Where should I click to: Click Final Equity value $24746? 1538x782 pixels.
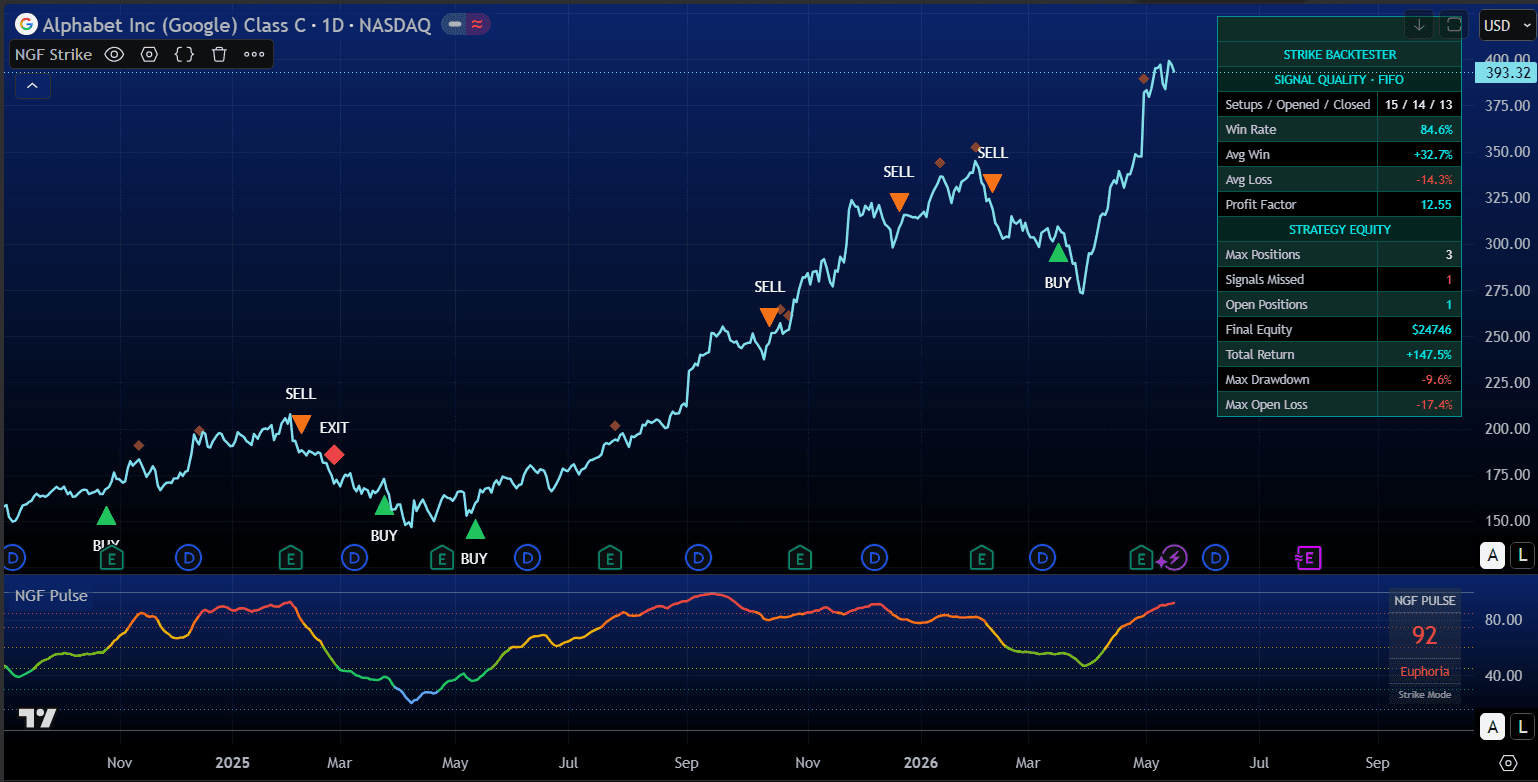(1434, 330)
